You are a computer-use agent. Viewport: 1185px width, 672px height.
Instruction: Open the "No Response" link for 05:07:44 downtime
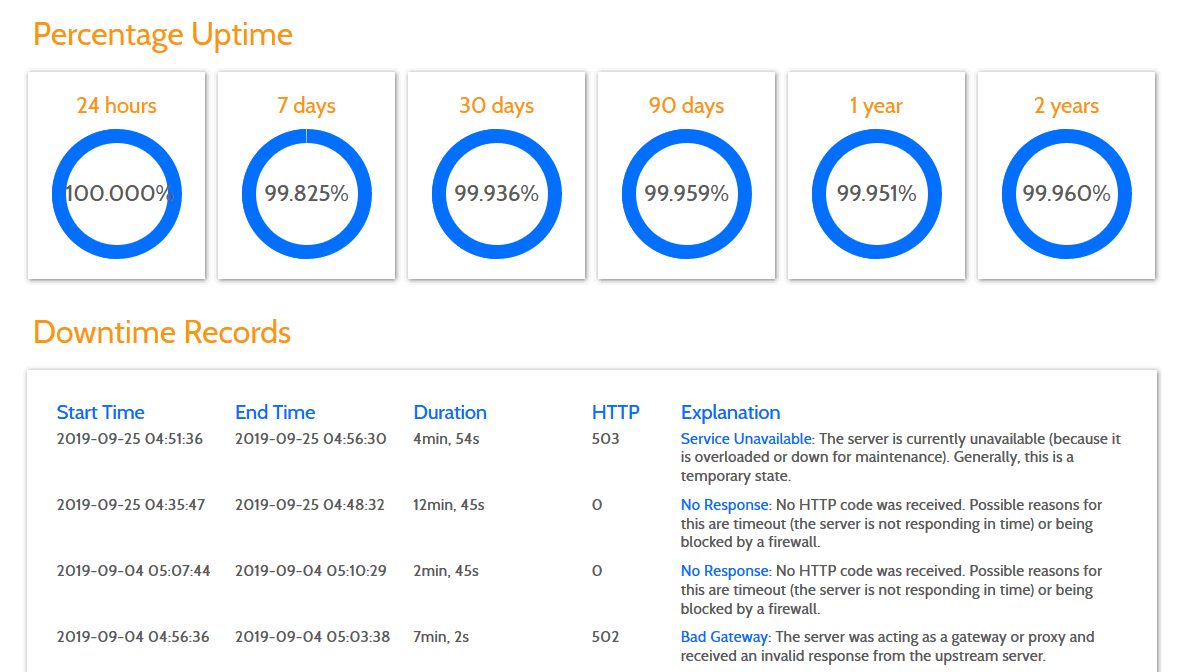coord(724,571)
